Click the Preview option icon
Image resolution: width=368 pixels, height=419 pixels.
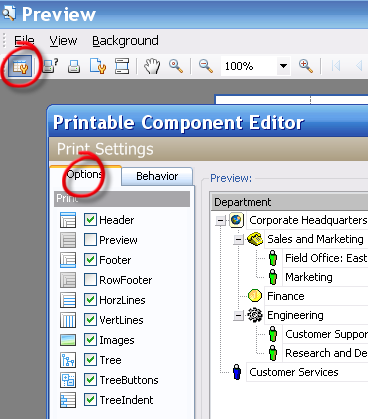coord(68,240)
